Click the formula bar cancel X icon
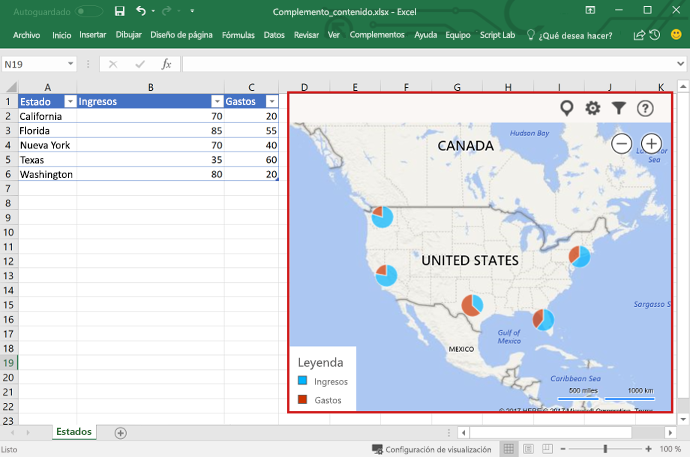Image resolution: width=690 pixels, height=457 pixels. [x=113, y=65]
